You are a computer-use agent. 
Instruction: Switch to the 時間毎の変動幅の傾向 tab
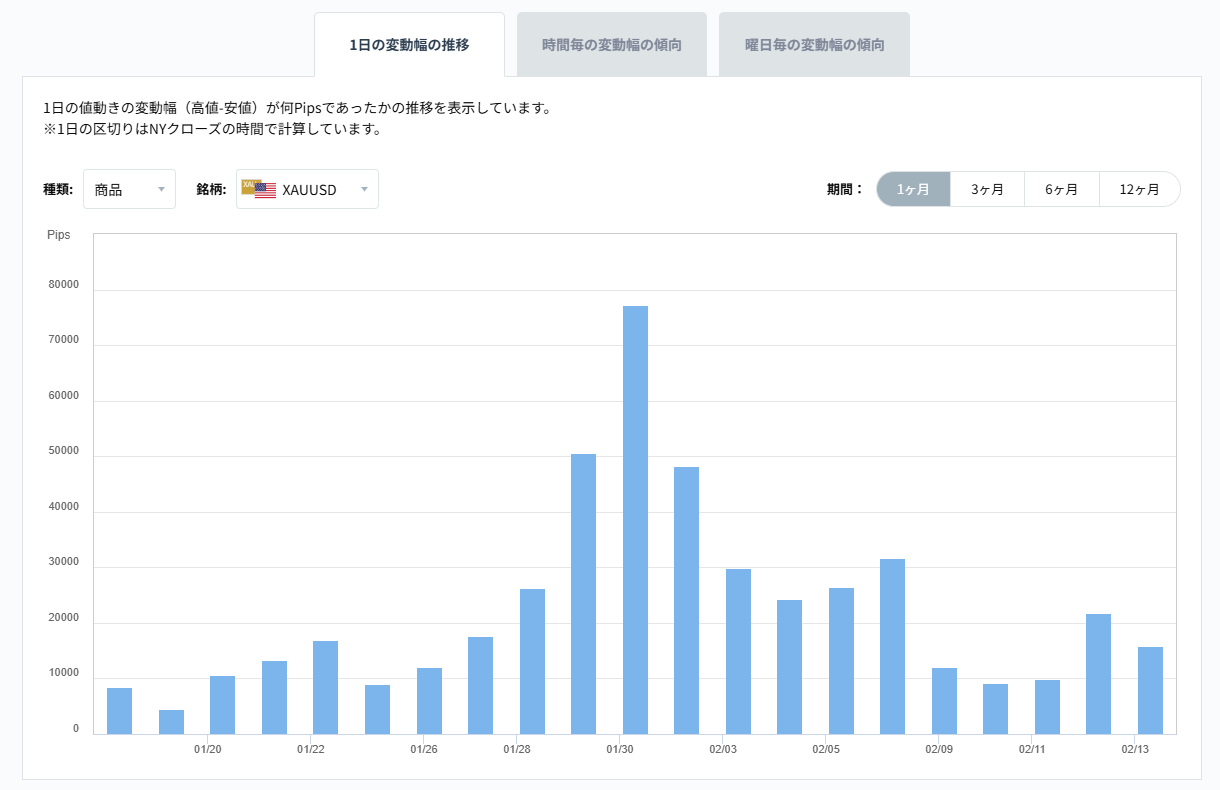(611, 43)
